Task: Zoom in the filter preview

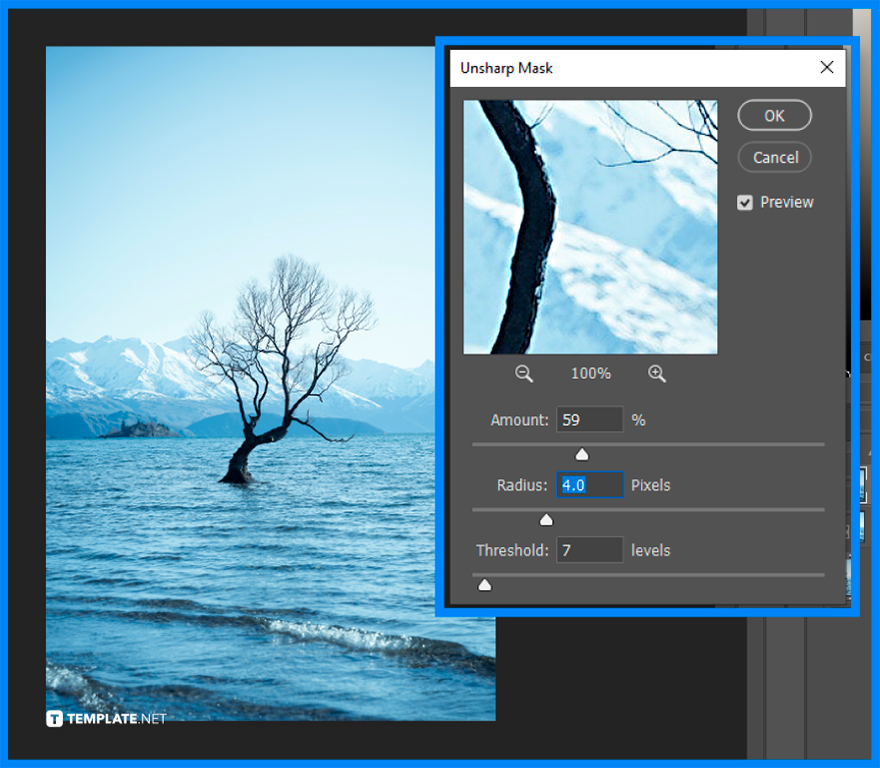Action: point(657,373)
